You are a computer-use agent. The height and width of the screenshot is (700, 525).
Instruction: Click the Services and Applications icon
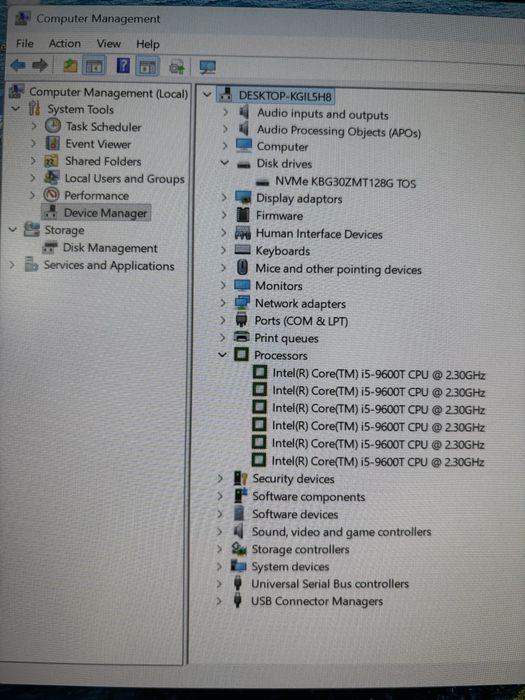[x=31, y=264]
